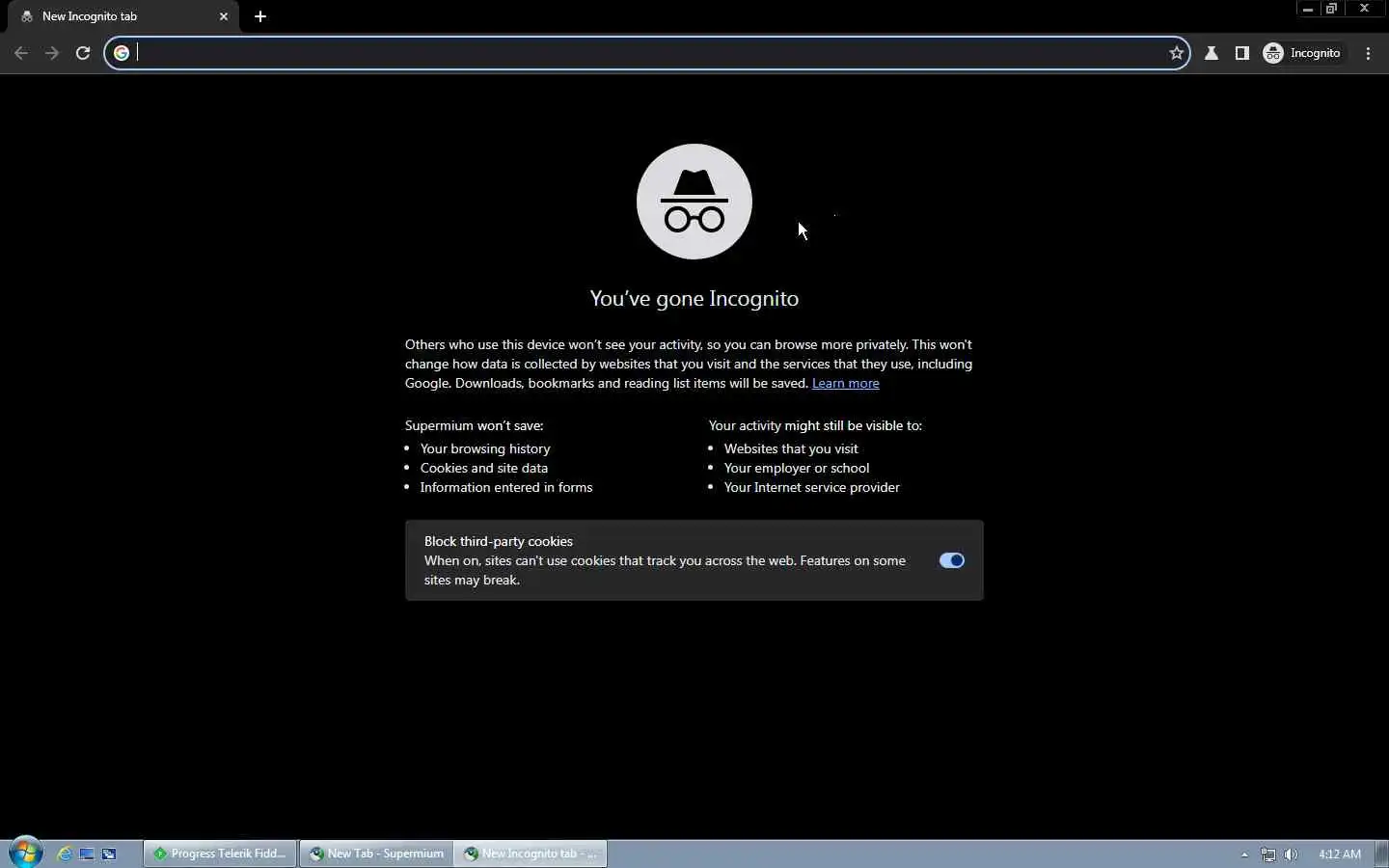The image size is (1389, 868).
Task: Click 'Cookies and site data' bullet text
Action: coord(484,468)
